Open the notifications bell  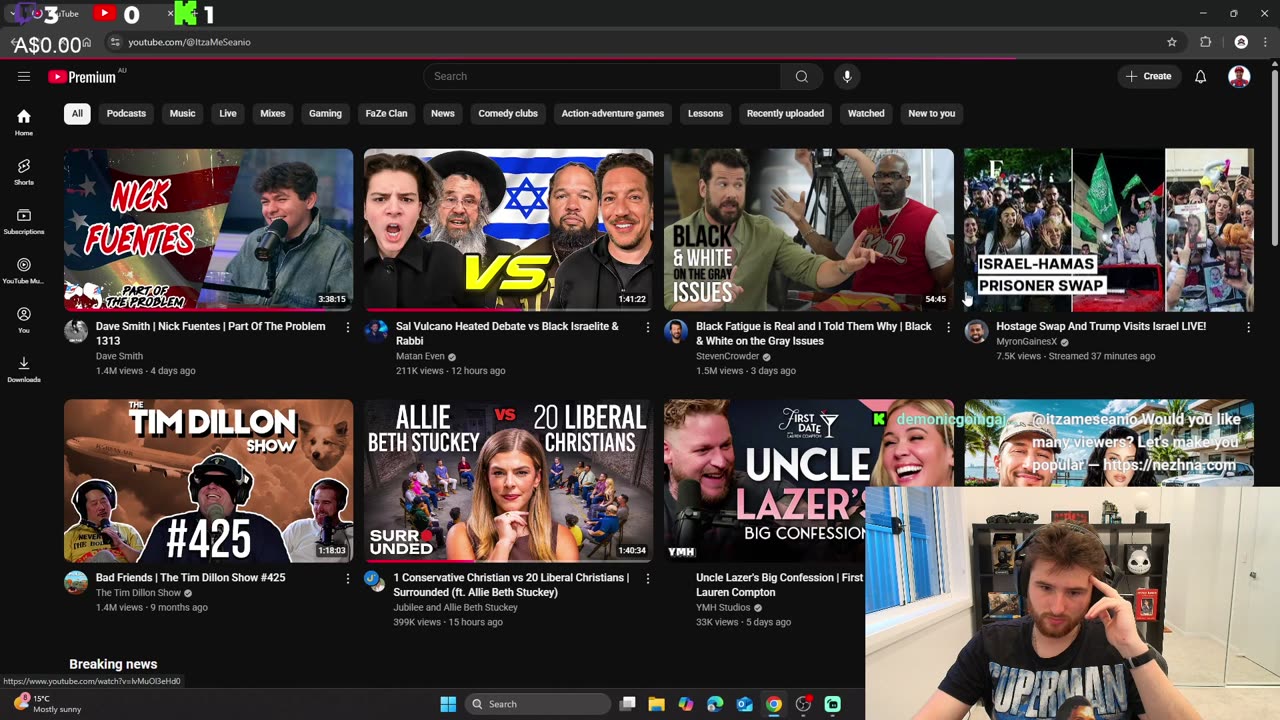1200,76
